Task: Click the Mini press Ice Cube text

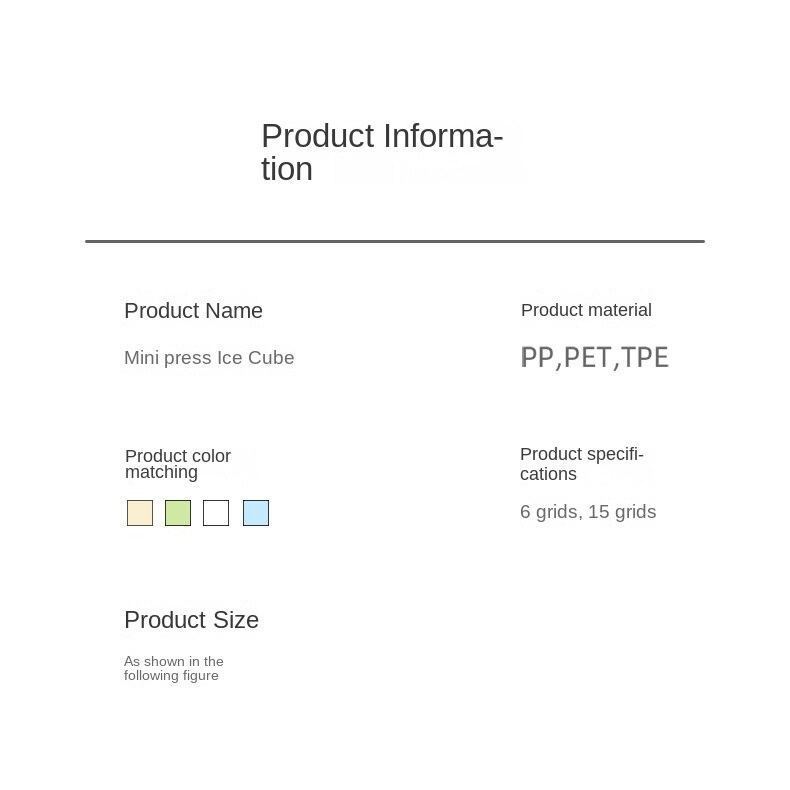Action: coord(209,358)
